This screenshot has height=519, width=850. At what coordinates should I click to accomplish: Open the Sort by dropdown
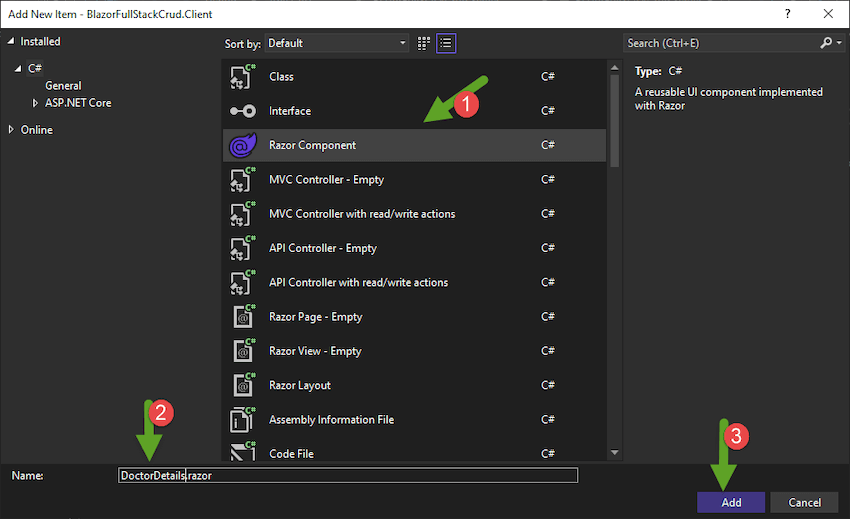click(x=337, y=43)
